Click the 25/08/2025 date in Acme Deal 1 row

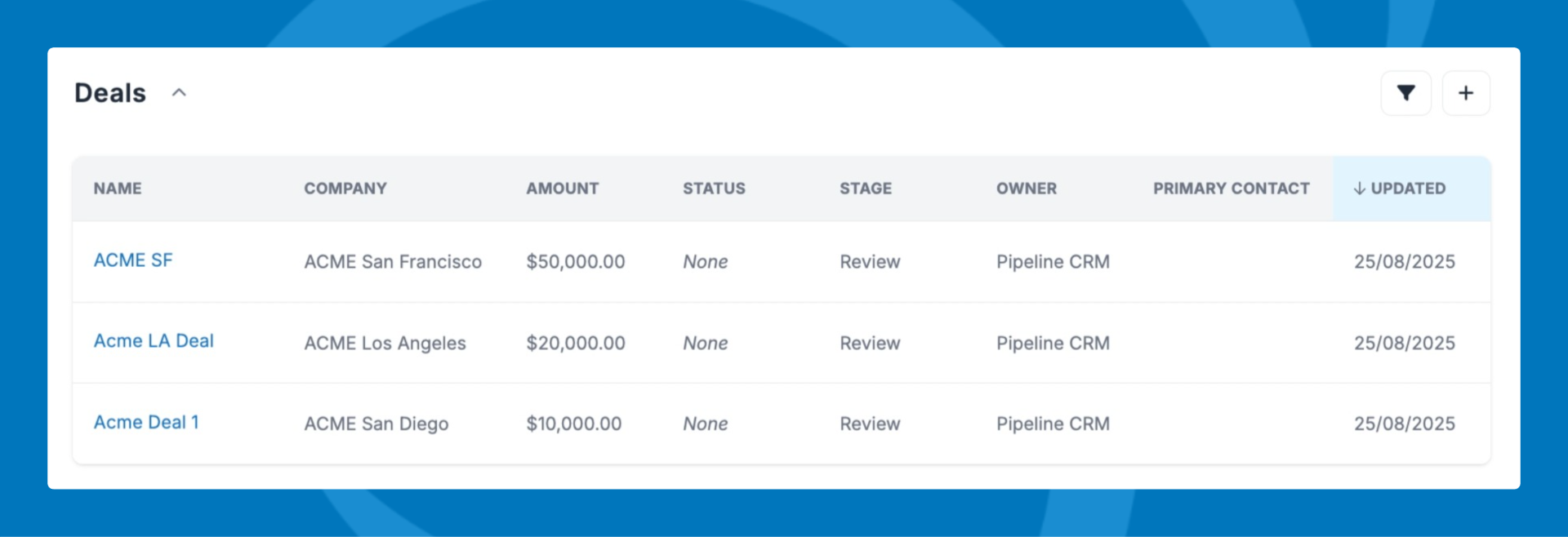coord(1405,424)
